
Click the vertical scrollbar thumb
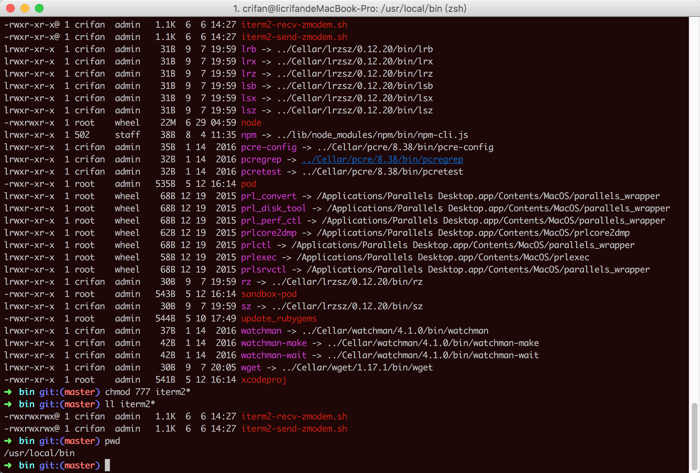coord(694,435)
